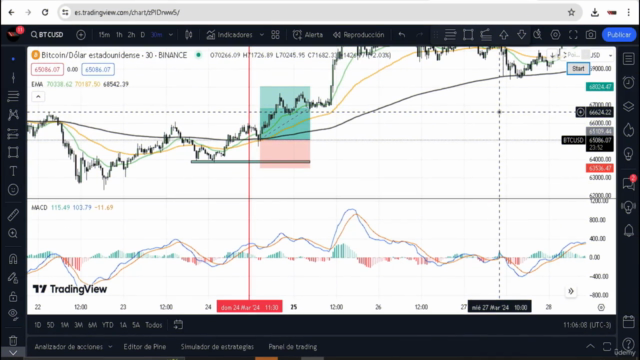Maximize the bottom panel
The image size is (640, 360).
click(607, 346)
